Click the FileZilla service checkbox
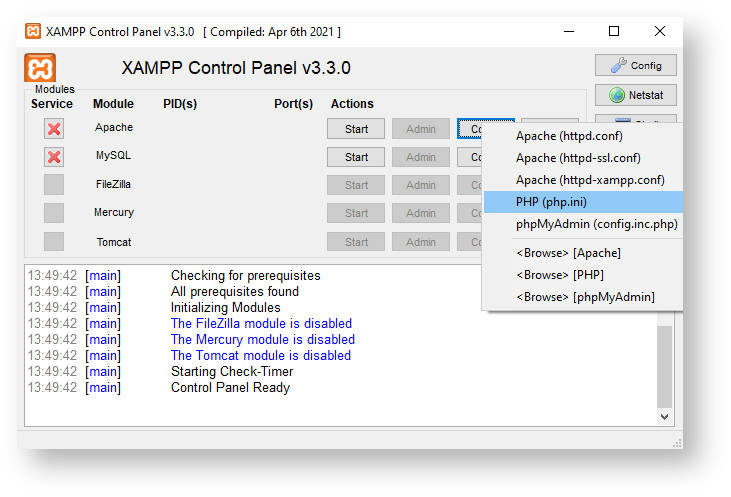731x497 pixels. click(54, 185)
